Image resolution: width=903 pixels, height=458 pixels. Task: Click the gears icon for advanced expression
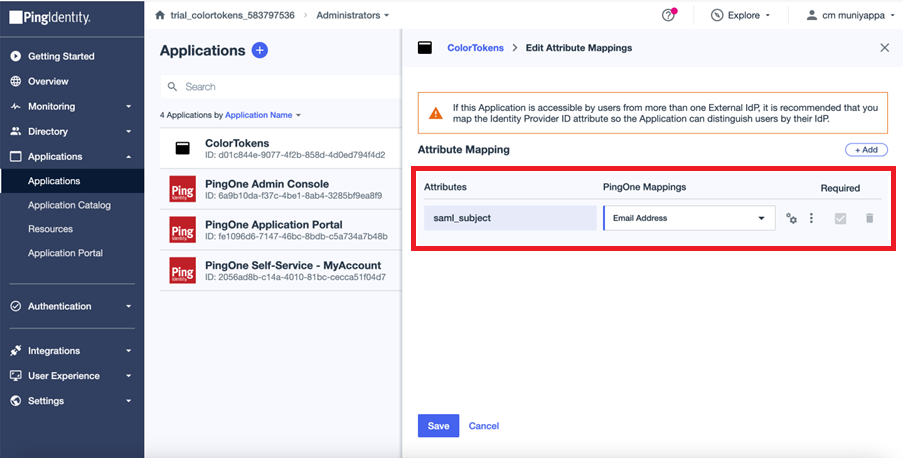[791, 218]
